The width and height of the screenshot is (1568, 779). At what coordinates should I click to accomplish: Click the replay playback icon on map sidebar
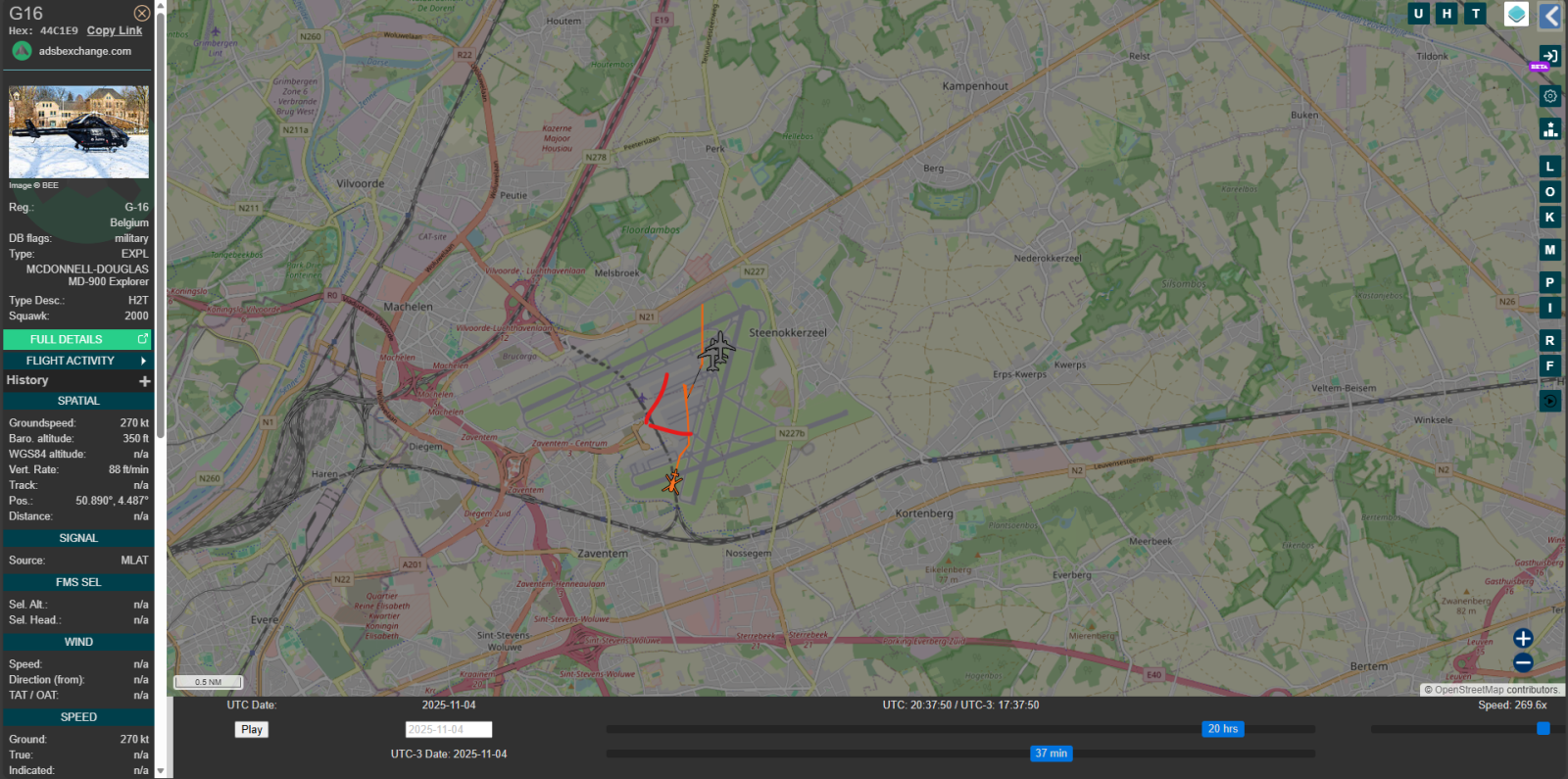[x=1549, y=400]
